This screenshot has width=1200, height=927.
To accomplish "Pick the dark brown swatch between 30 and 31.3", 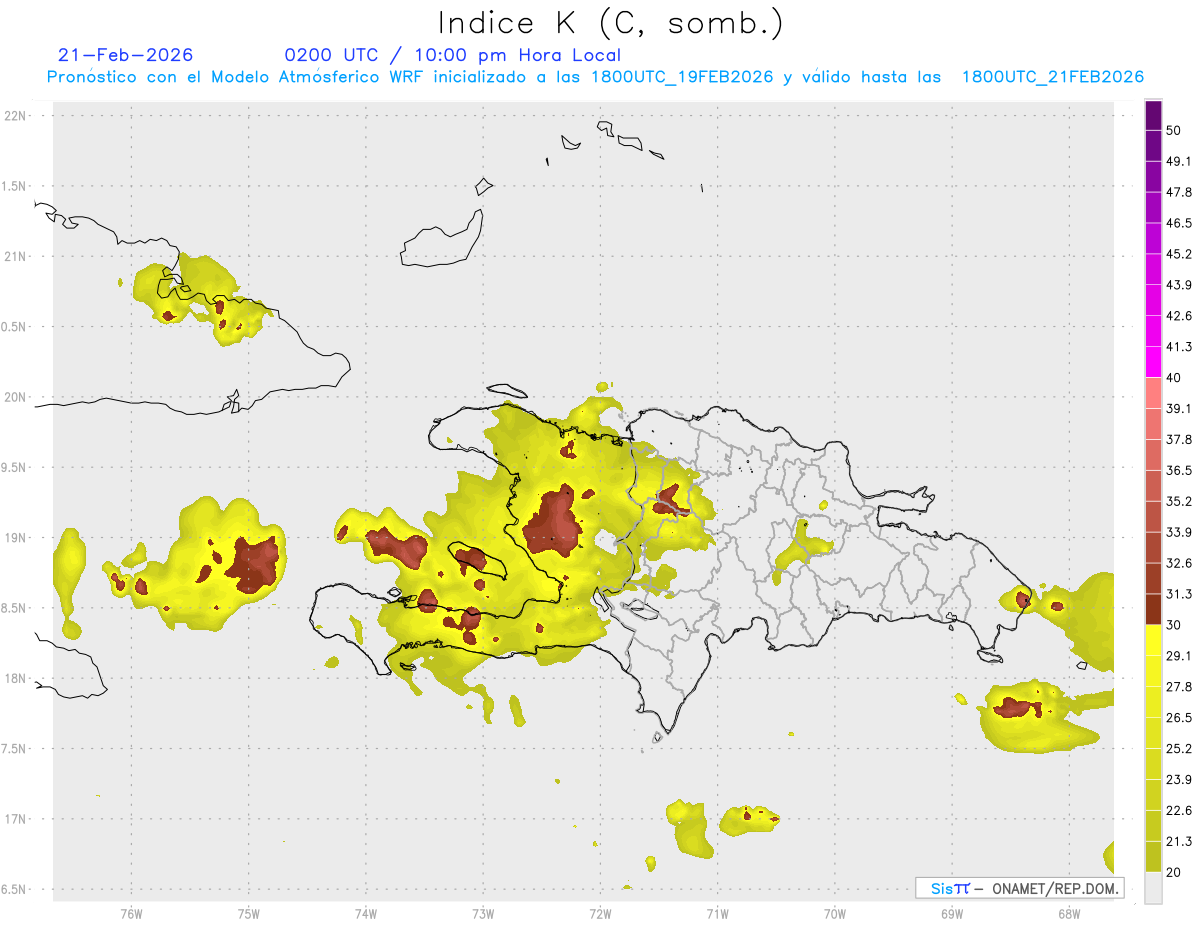I will click(1153, 609).
